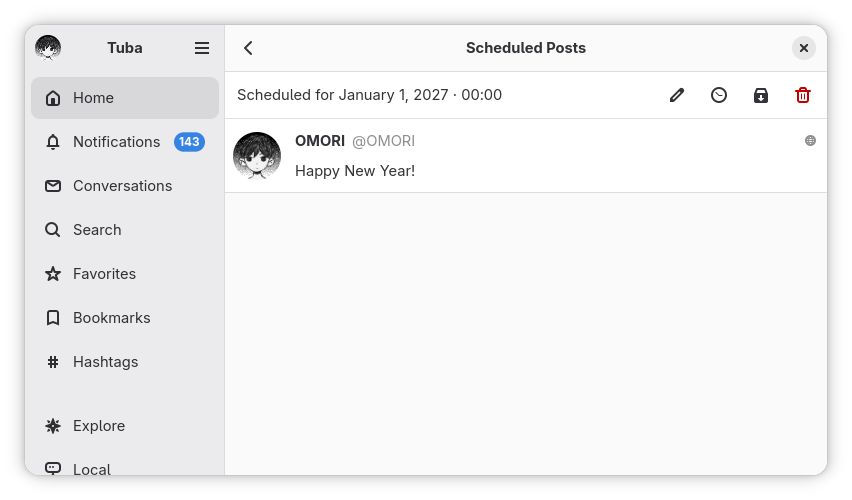The height and width of the screenshot is (500, 852).
Task: Click the globe visibility icon on the post
Action: 810,141
